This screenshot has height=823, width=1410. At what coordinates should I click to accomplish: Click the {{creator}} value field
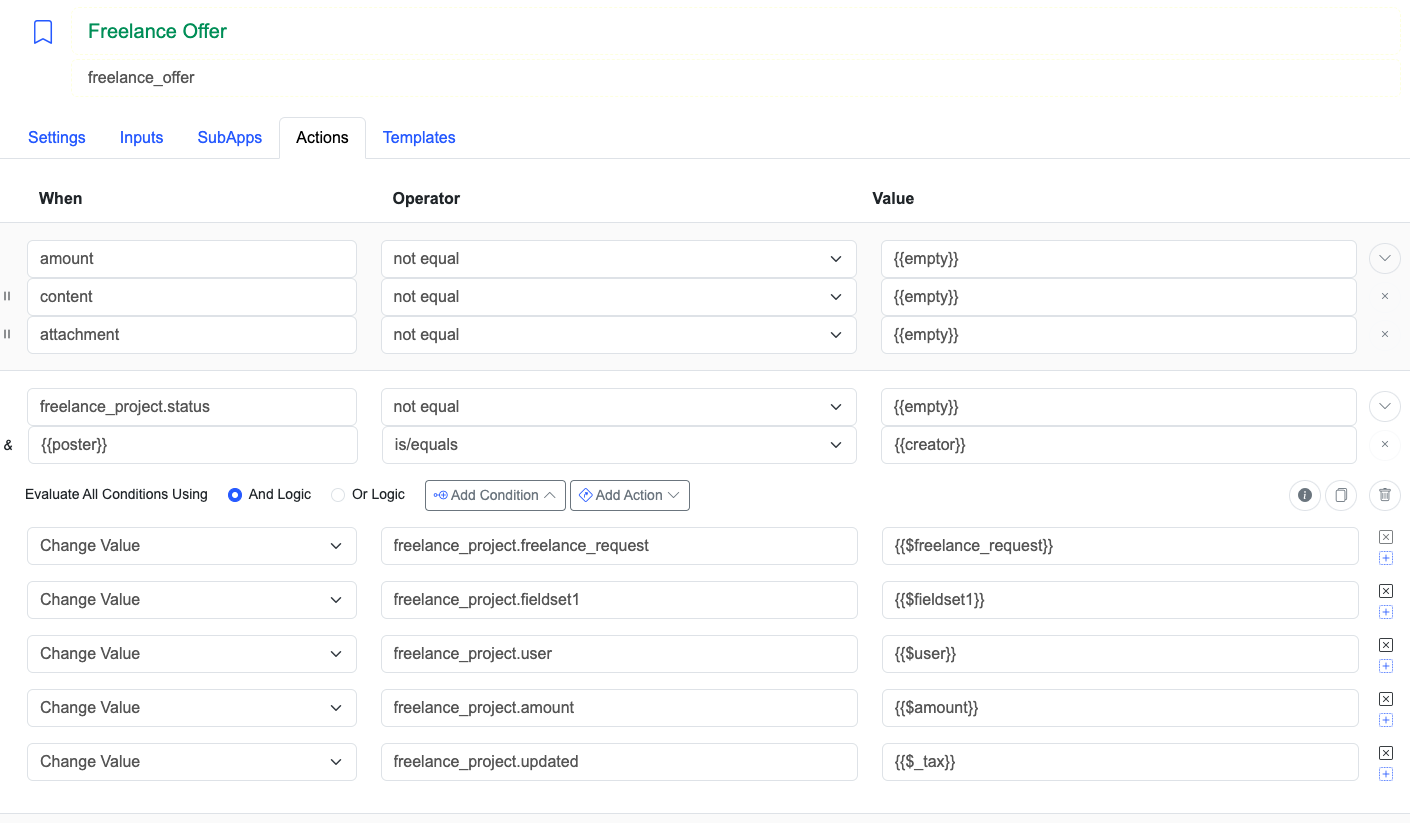tap(1119, 445)
